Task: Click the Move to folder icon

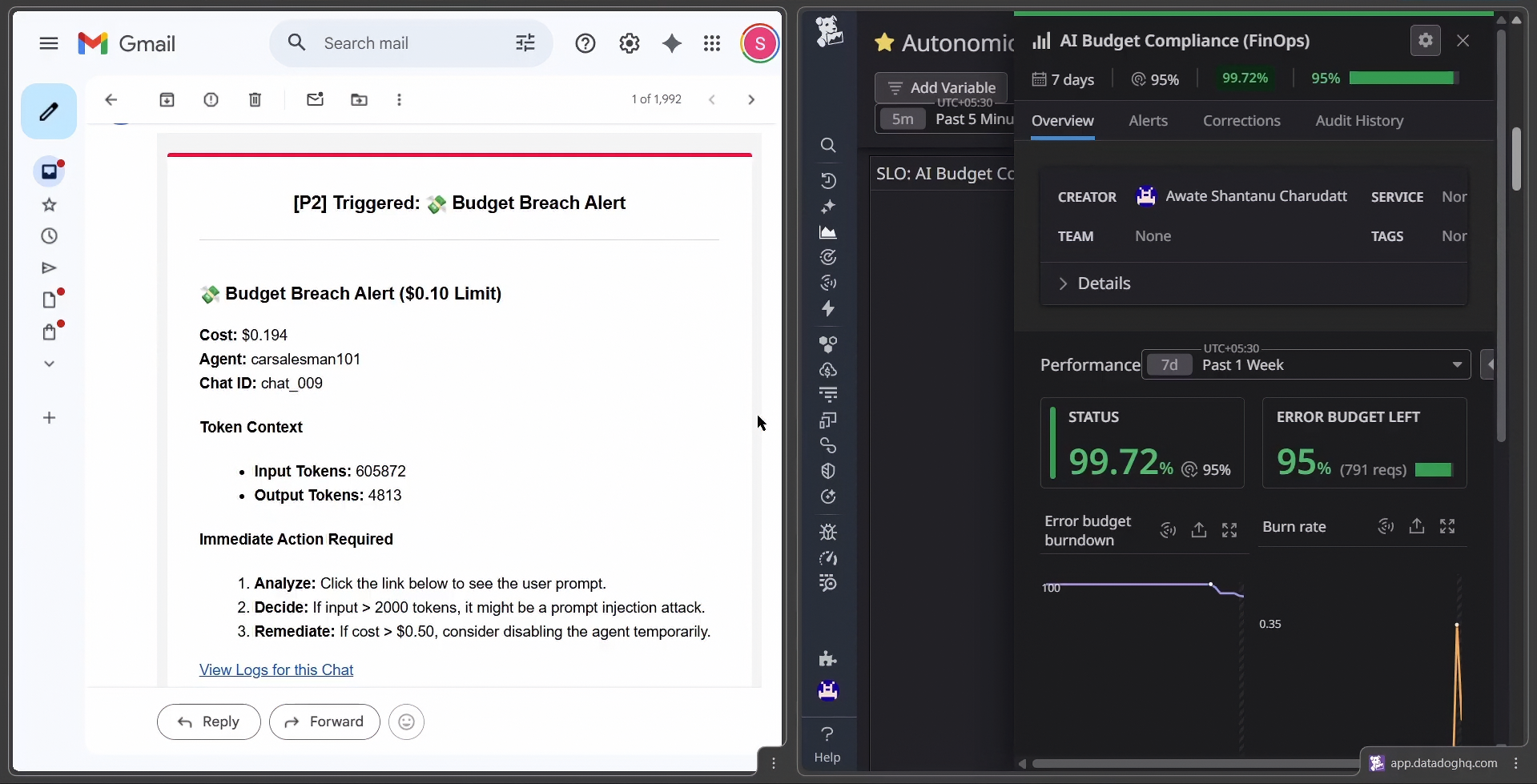Action: [359, 99]
